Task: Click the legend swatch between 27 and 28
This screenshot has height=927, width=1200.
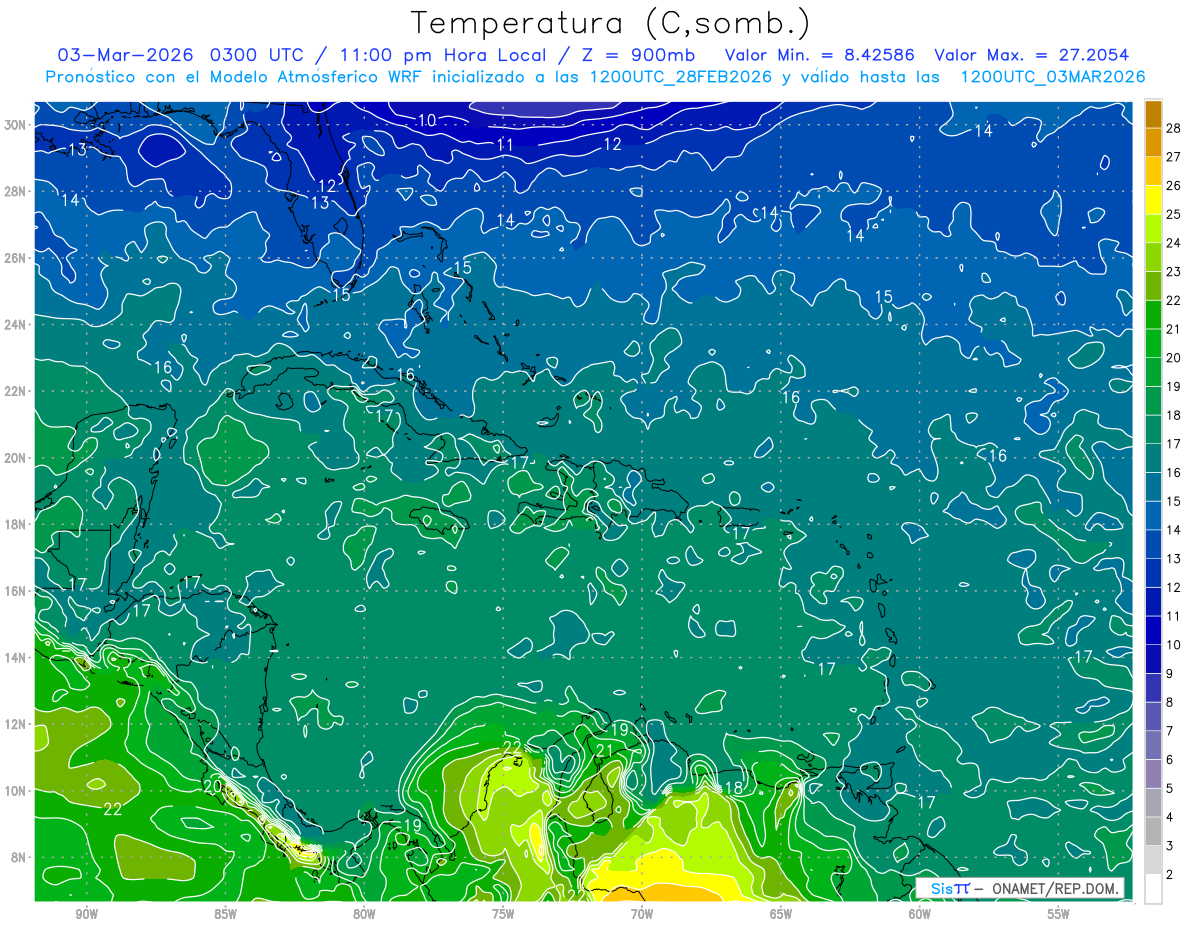Action: 1153,142
